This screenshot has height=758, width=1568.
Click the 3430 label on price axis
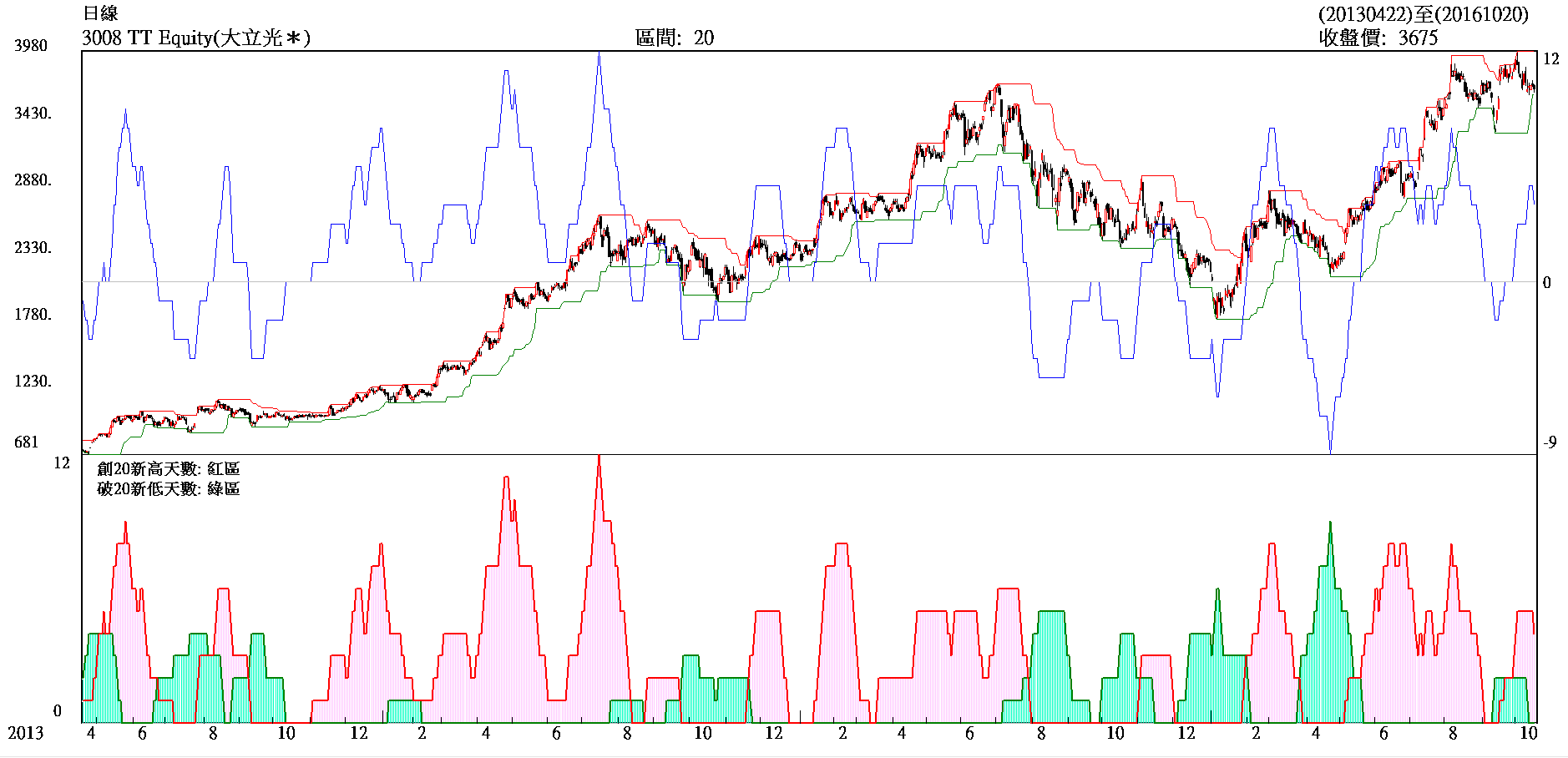pyautogui.click(x=33, y=114)
